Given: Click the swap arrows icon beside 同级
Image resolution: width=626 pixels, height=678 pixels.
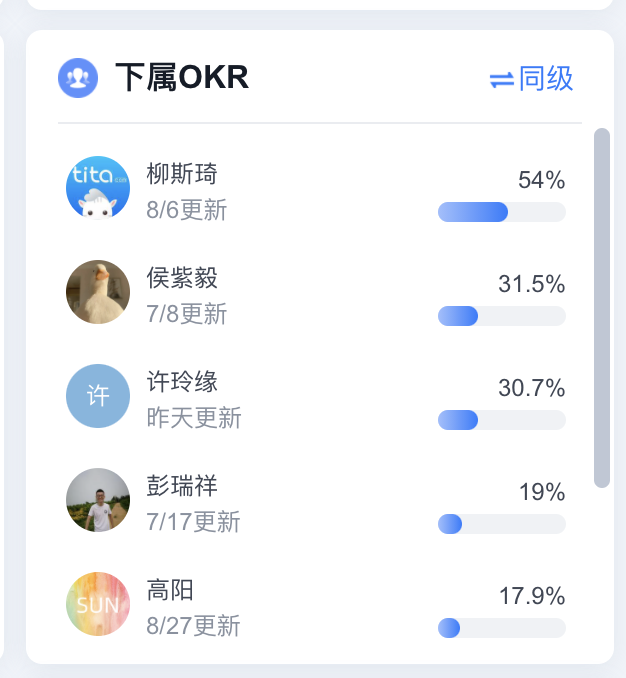Looking at the screenshot, I should (x=501, y=80).
